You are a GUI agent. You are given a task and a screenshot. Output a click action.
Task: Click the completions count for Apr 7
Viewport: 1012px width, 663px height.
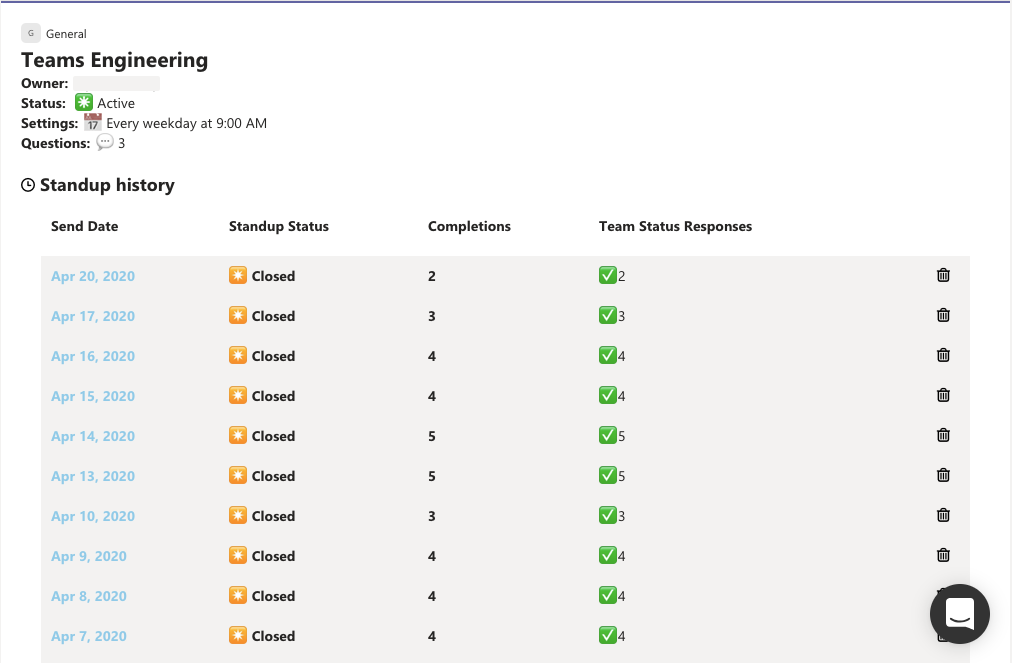click(432, 637)
